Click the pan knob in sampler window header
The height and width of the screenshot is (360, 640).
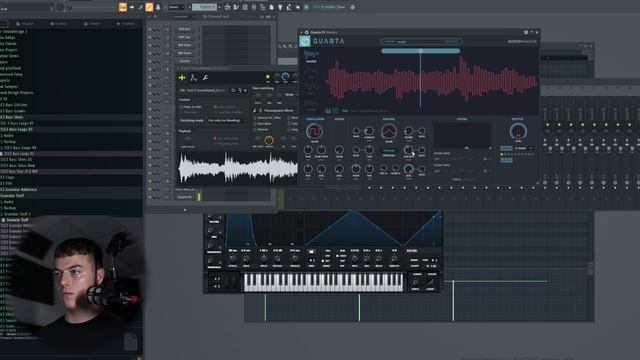277,77
